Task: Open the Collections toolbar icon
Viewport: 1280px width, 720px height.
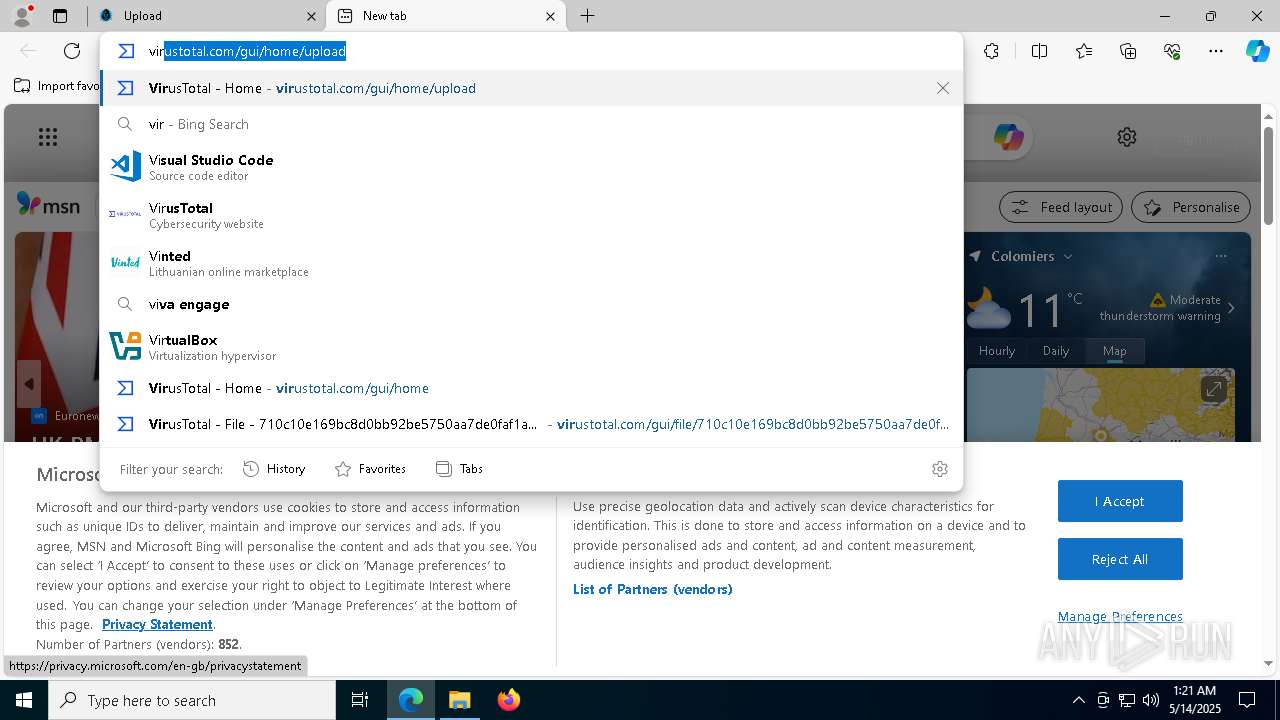Action: [x=1128, y=51]
